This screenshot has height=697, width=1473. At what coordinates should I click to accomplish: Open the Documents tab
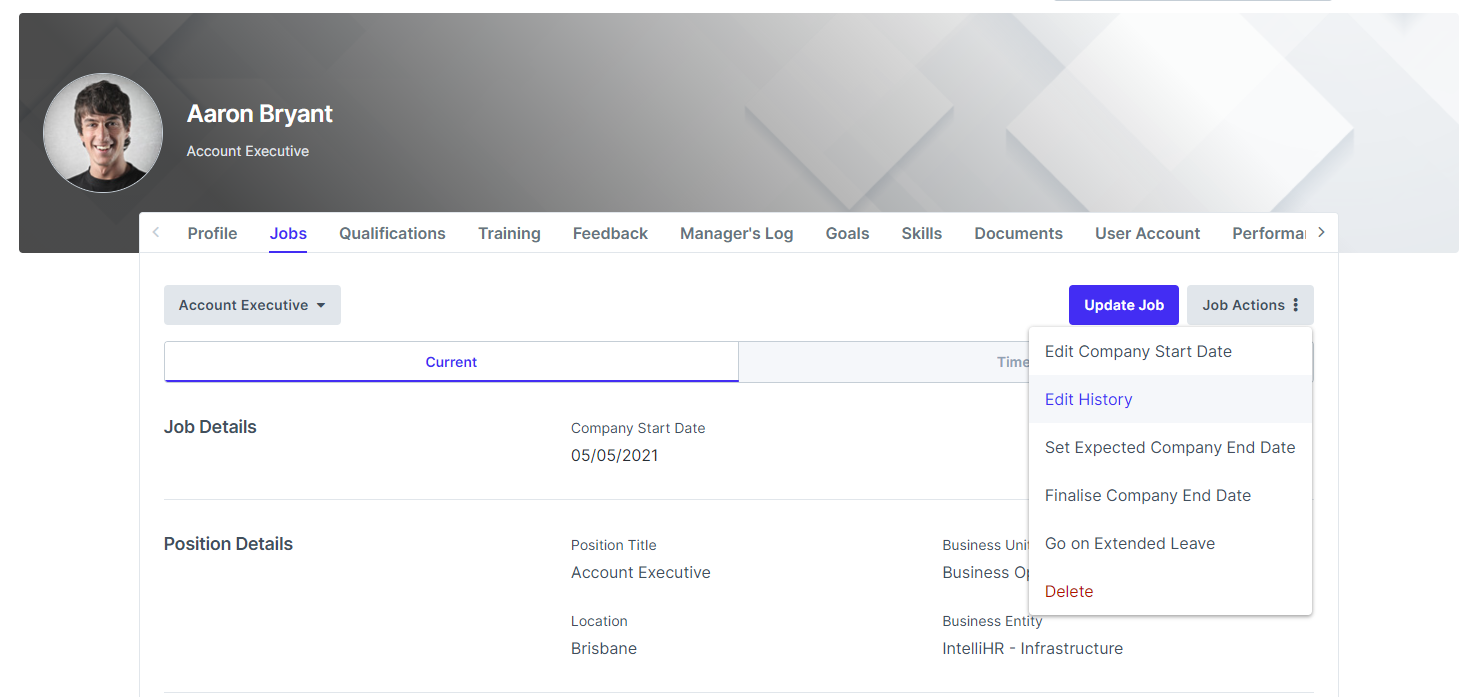pyautogui.click(x=1018, y=233)
